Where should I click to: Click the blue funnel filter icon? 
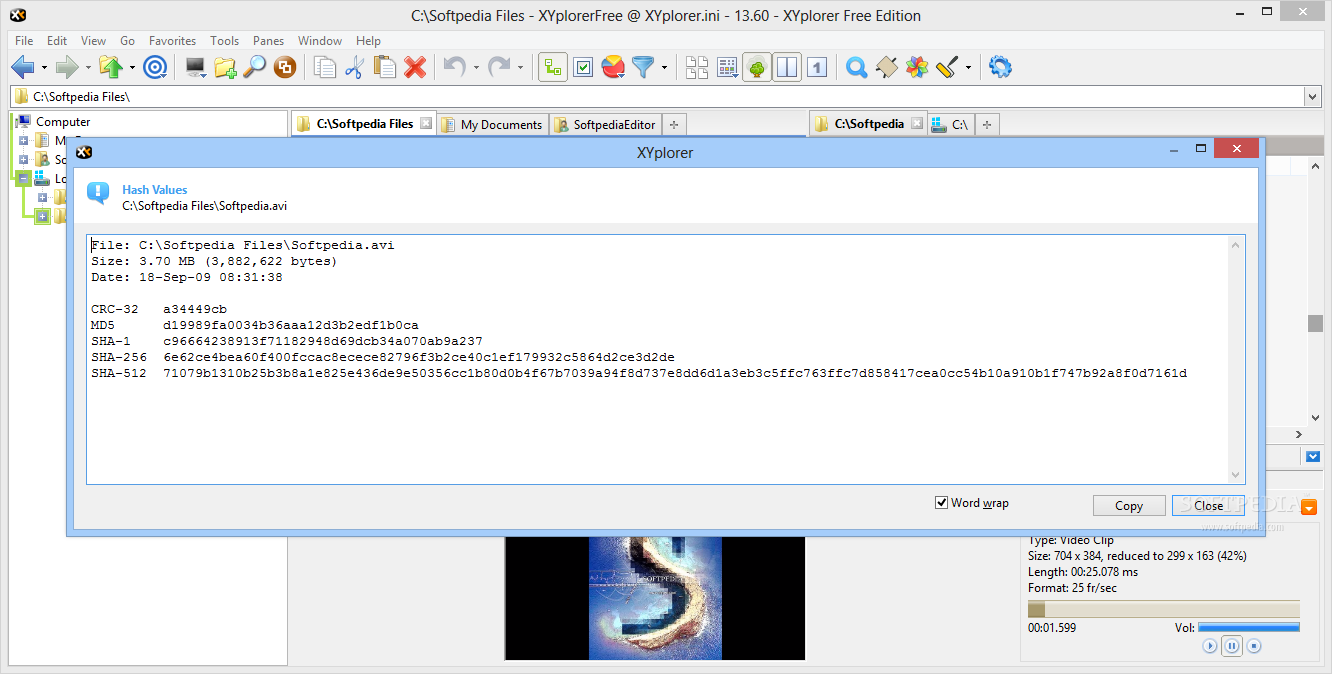click(x=643, y=67)
